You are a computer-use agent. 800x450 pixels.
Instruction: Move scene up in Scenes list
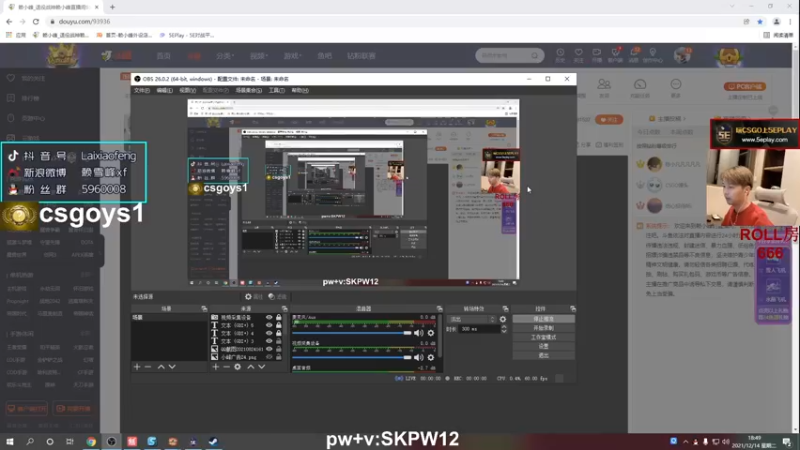tap(161, 367)
